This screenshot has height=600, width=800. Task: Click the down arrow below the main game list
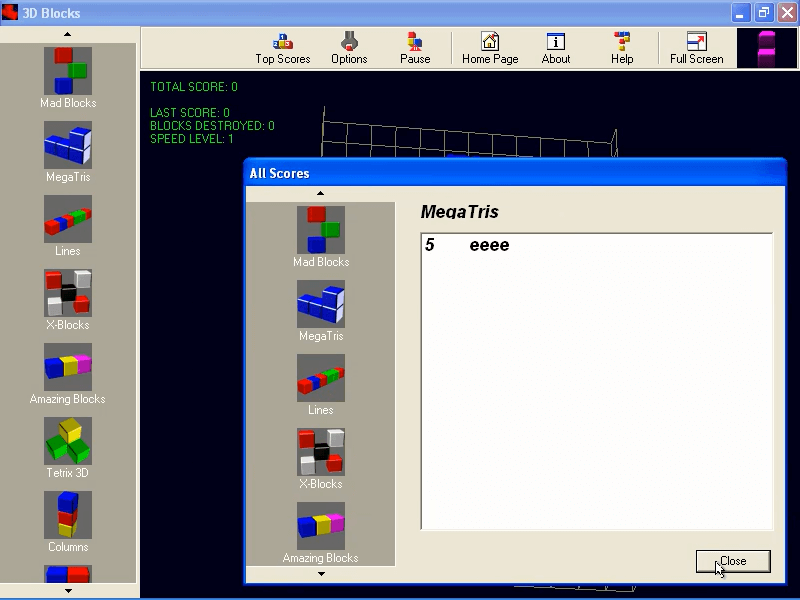(x=68, y=591)
